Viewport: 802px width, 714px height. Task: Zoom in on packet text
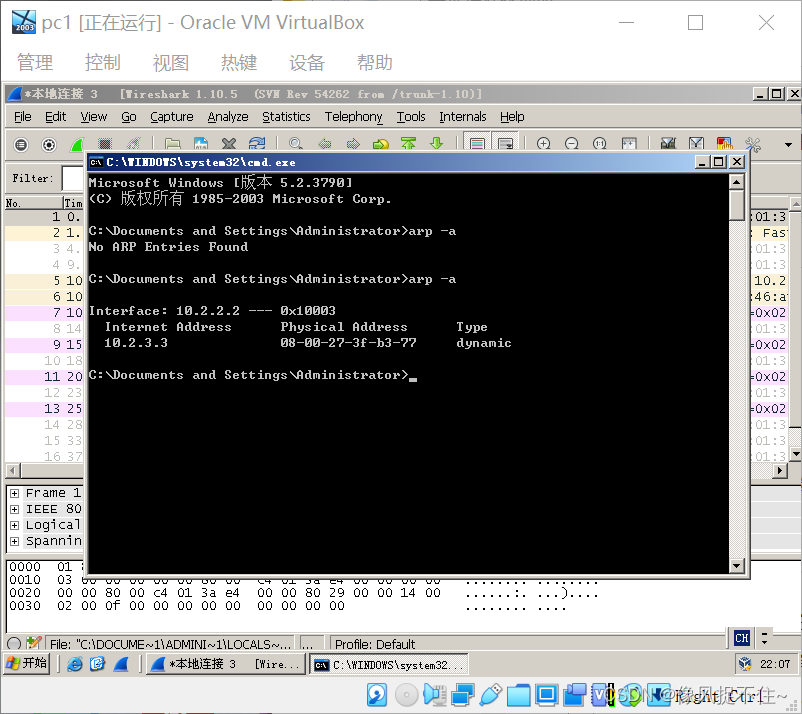coord(544,145)
